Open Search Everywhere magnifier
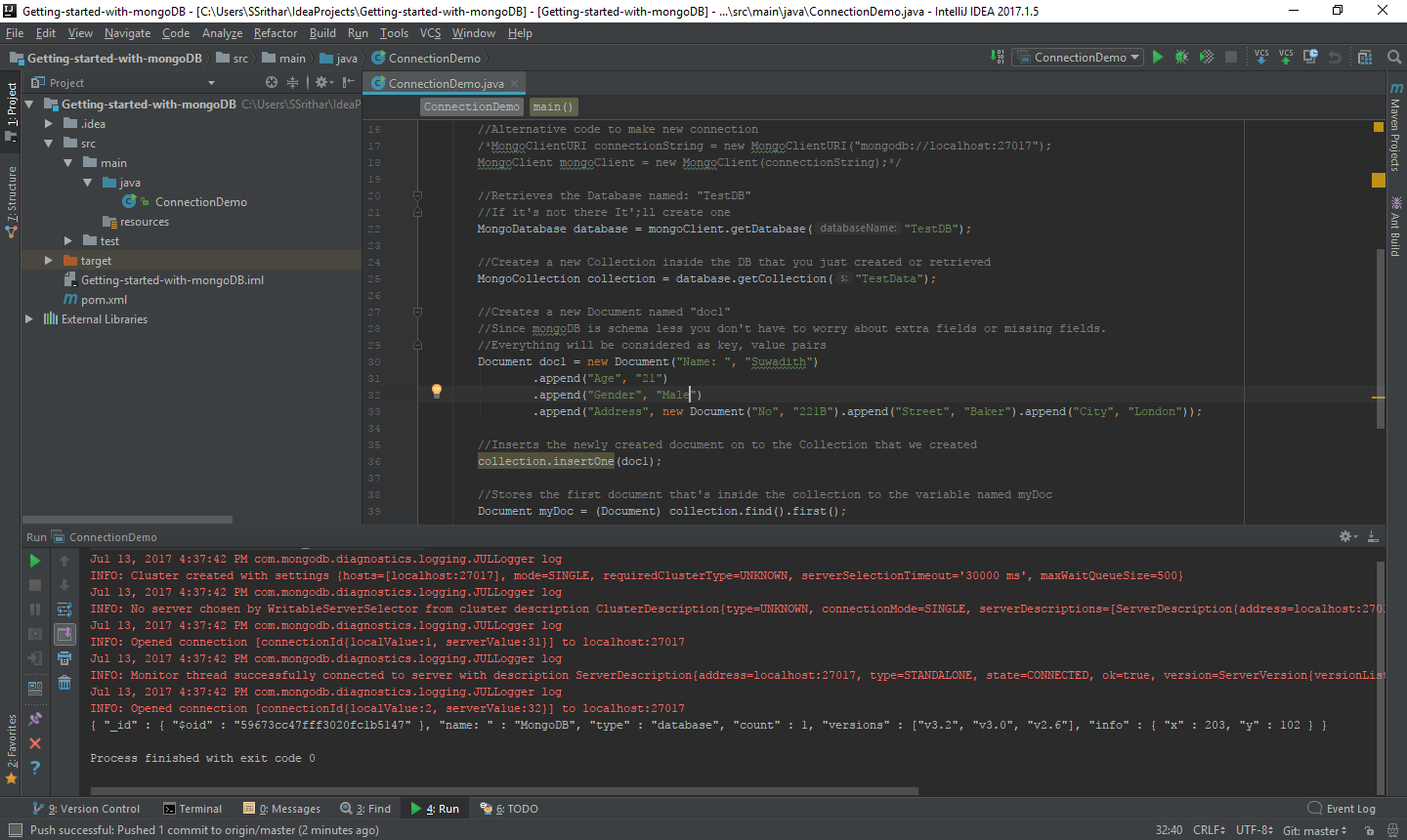This screenshot has width=1407, height=840. [1394, 58]
